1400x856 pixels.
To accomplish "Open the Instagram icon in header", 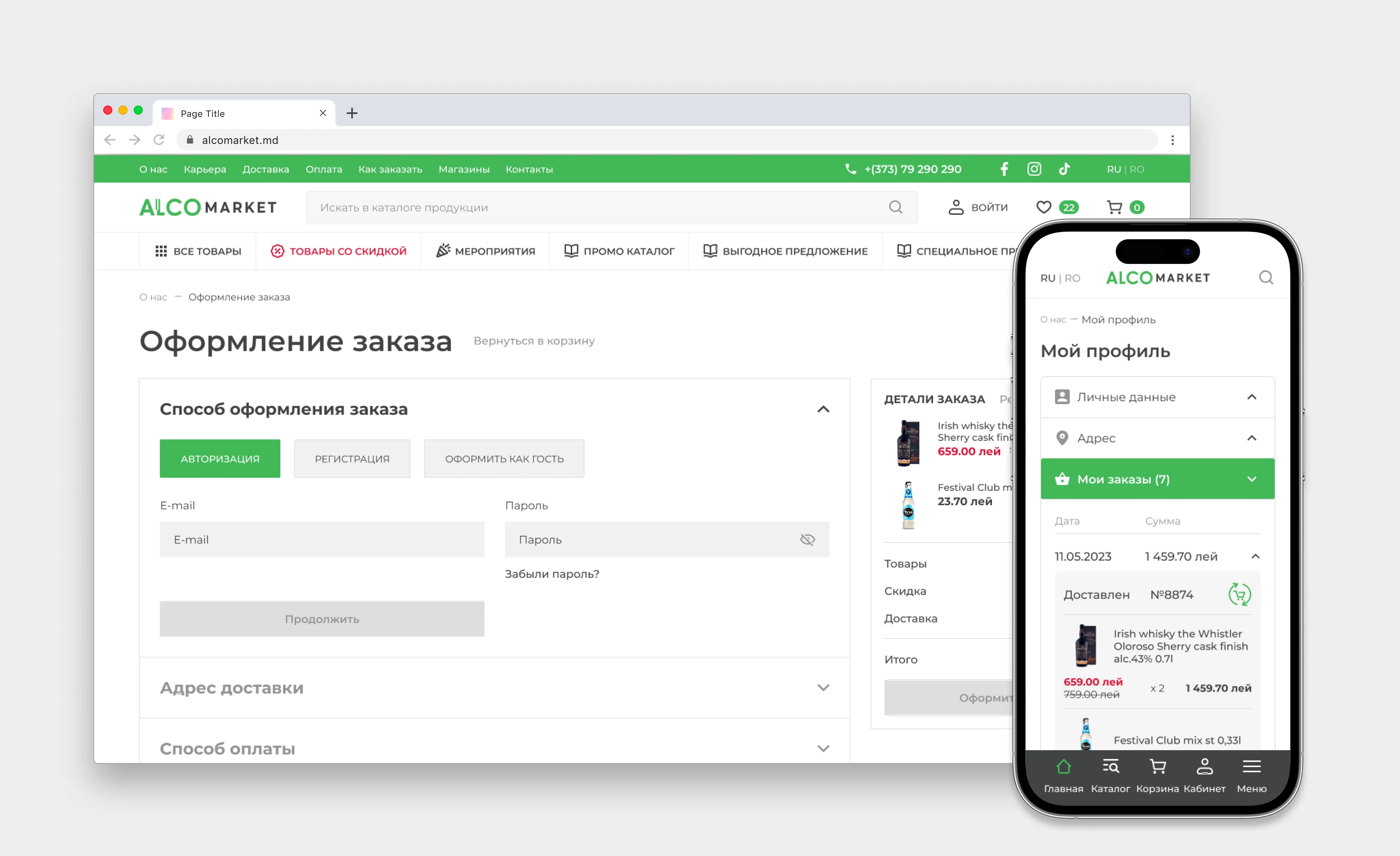I will (1034, 169).
